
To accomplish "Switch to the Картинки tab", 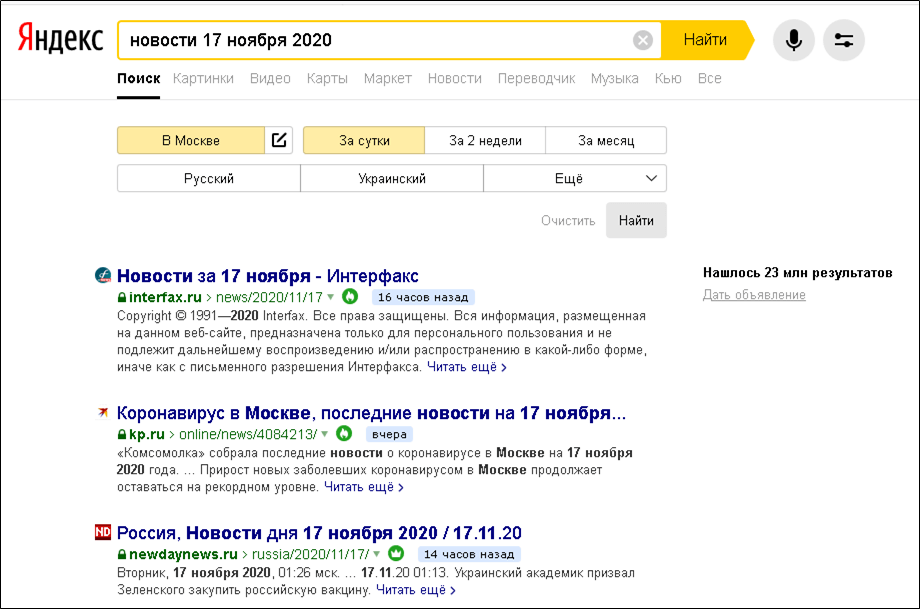I will pos(203,79).
